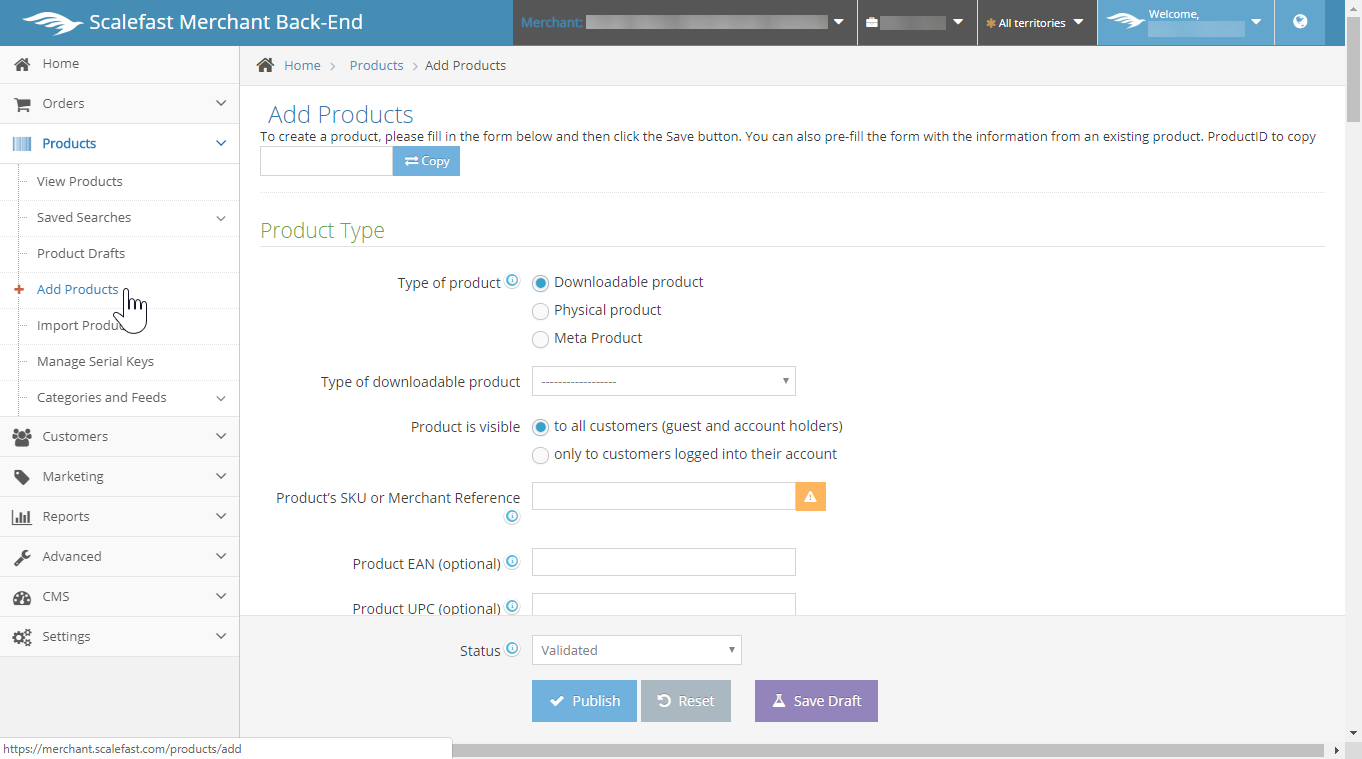Open Type of downloadable product dropdown

pyautogui.click(x=663, y=381)
